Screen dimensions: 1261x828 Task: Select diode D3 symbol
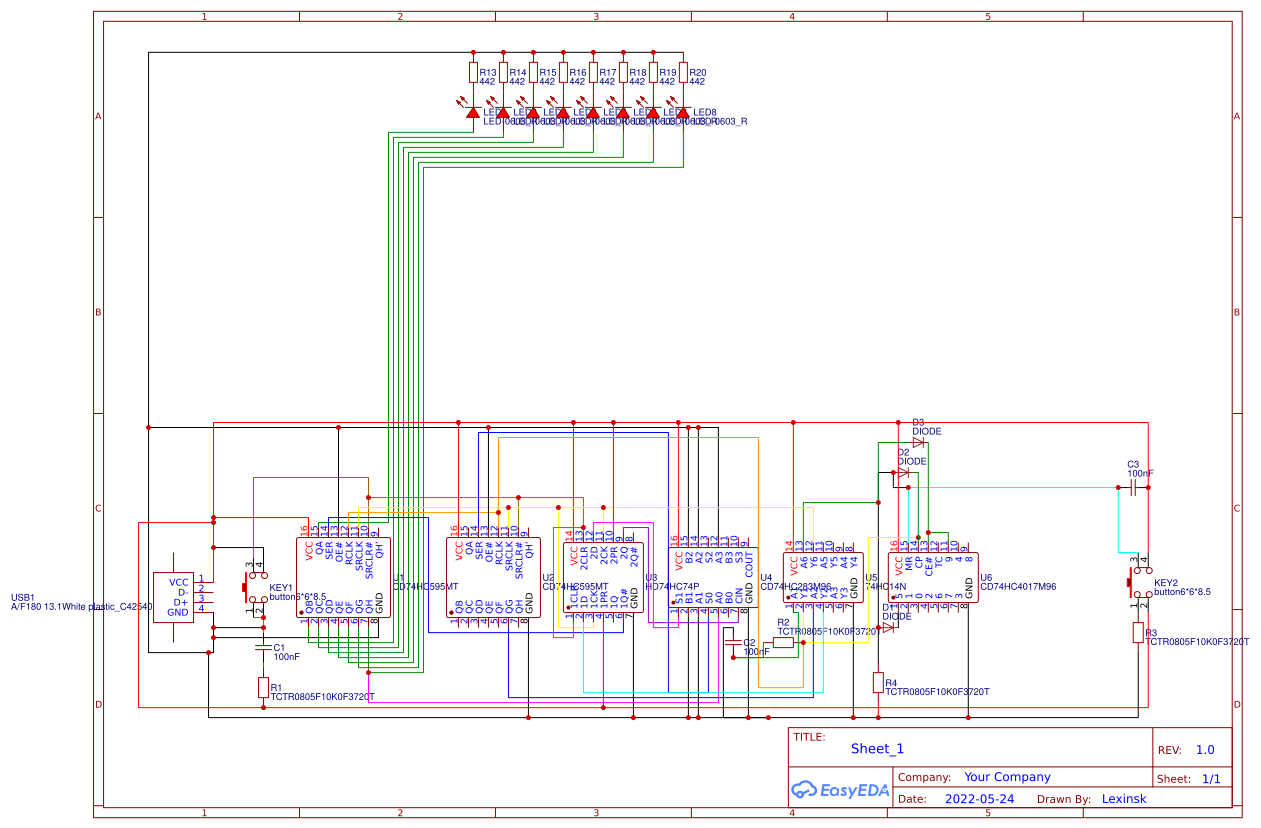pyautogui.click(x=917, y=442)
